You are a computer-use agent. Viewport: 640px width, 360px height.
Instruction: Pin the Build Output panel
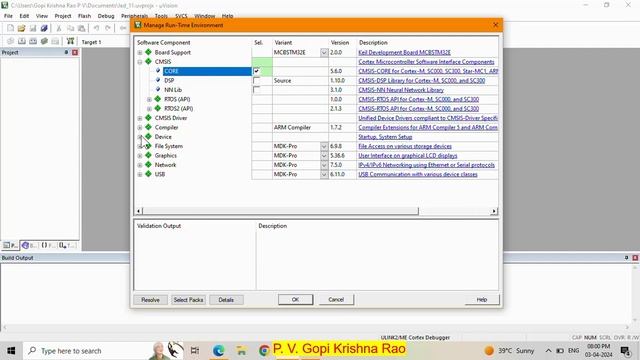627,258
